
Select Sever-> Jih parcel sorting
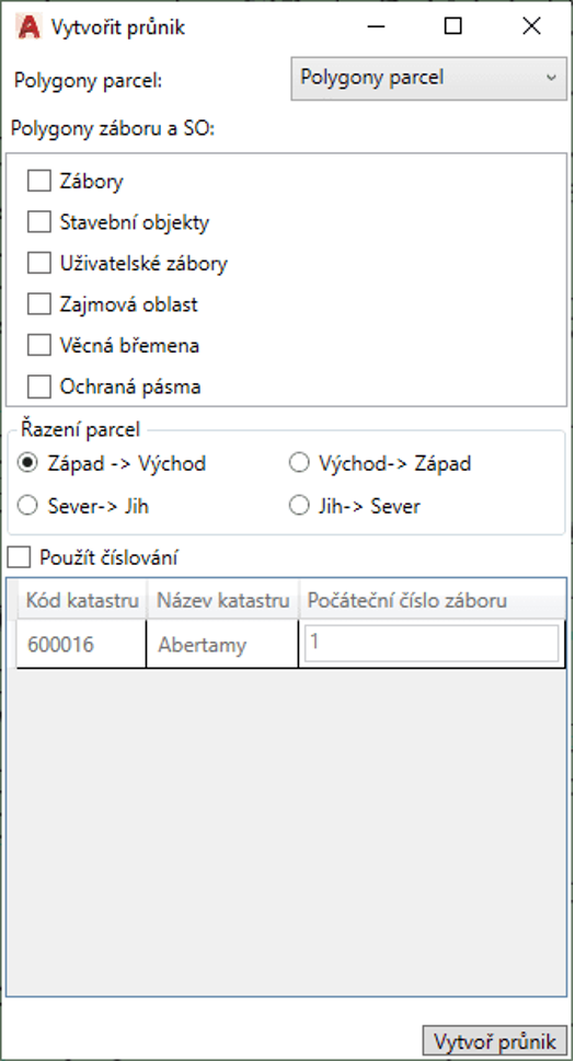click(x=28, y=506)
